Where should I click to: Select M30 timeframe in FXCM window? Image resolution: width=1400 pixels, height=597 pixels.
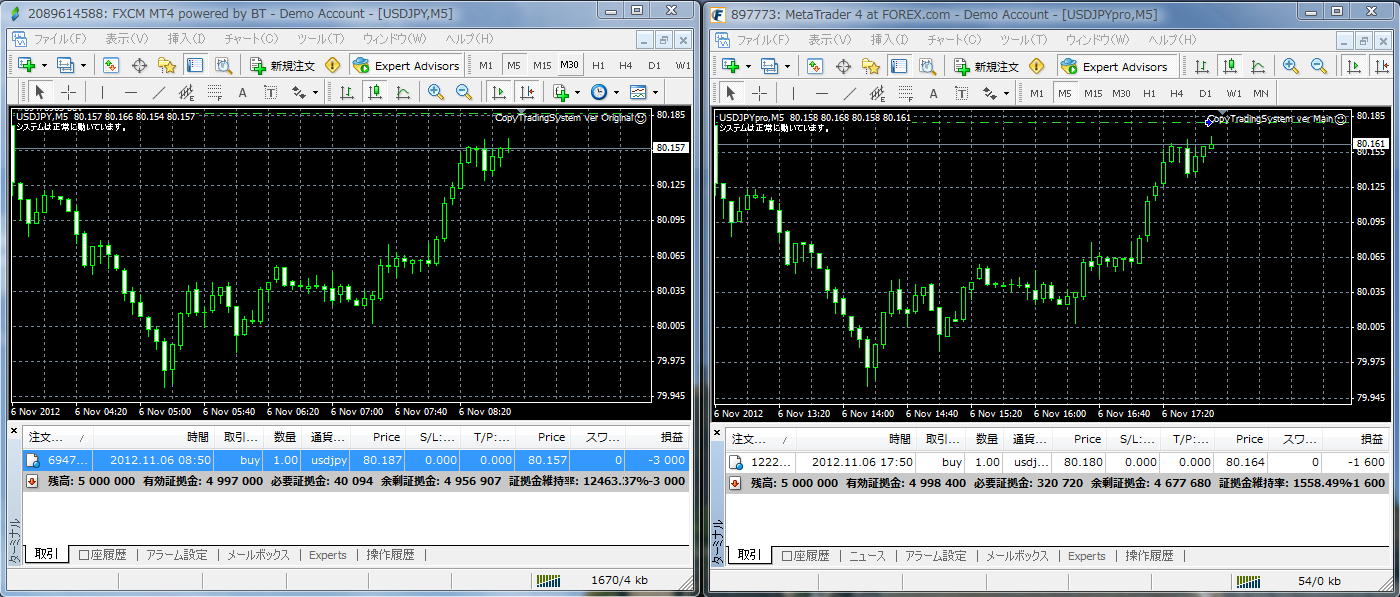click(x=569, y=66)
